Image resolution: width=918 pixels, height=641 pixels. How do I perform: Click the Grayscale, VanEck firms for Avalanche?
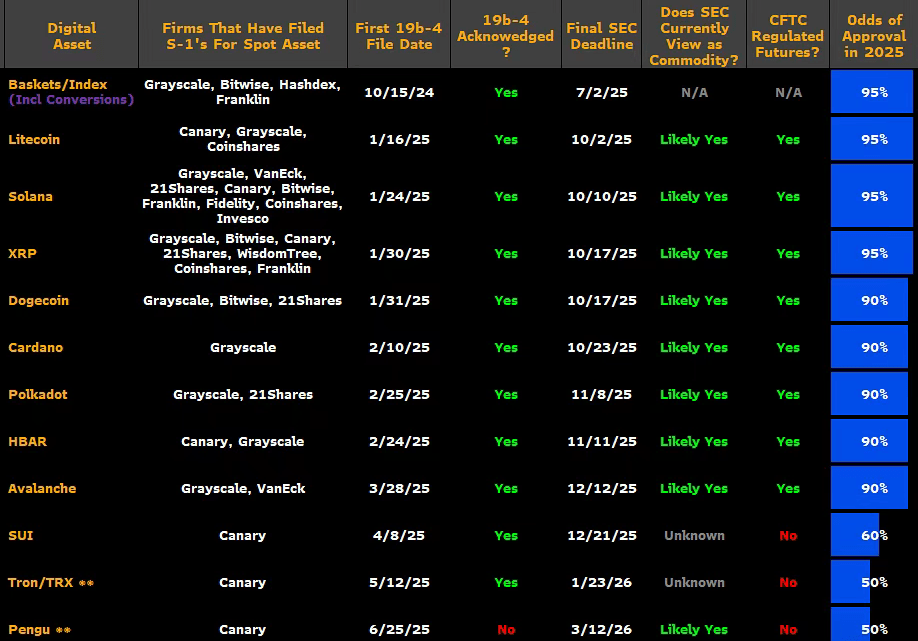243,488
